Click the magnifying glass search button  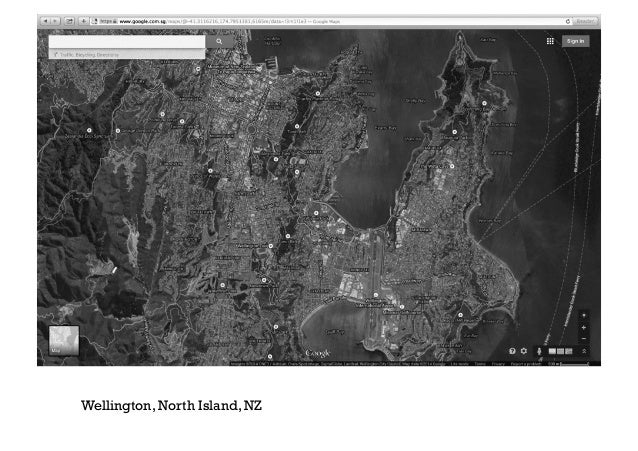coord(219,41)
